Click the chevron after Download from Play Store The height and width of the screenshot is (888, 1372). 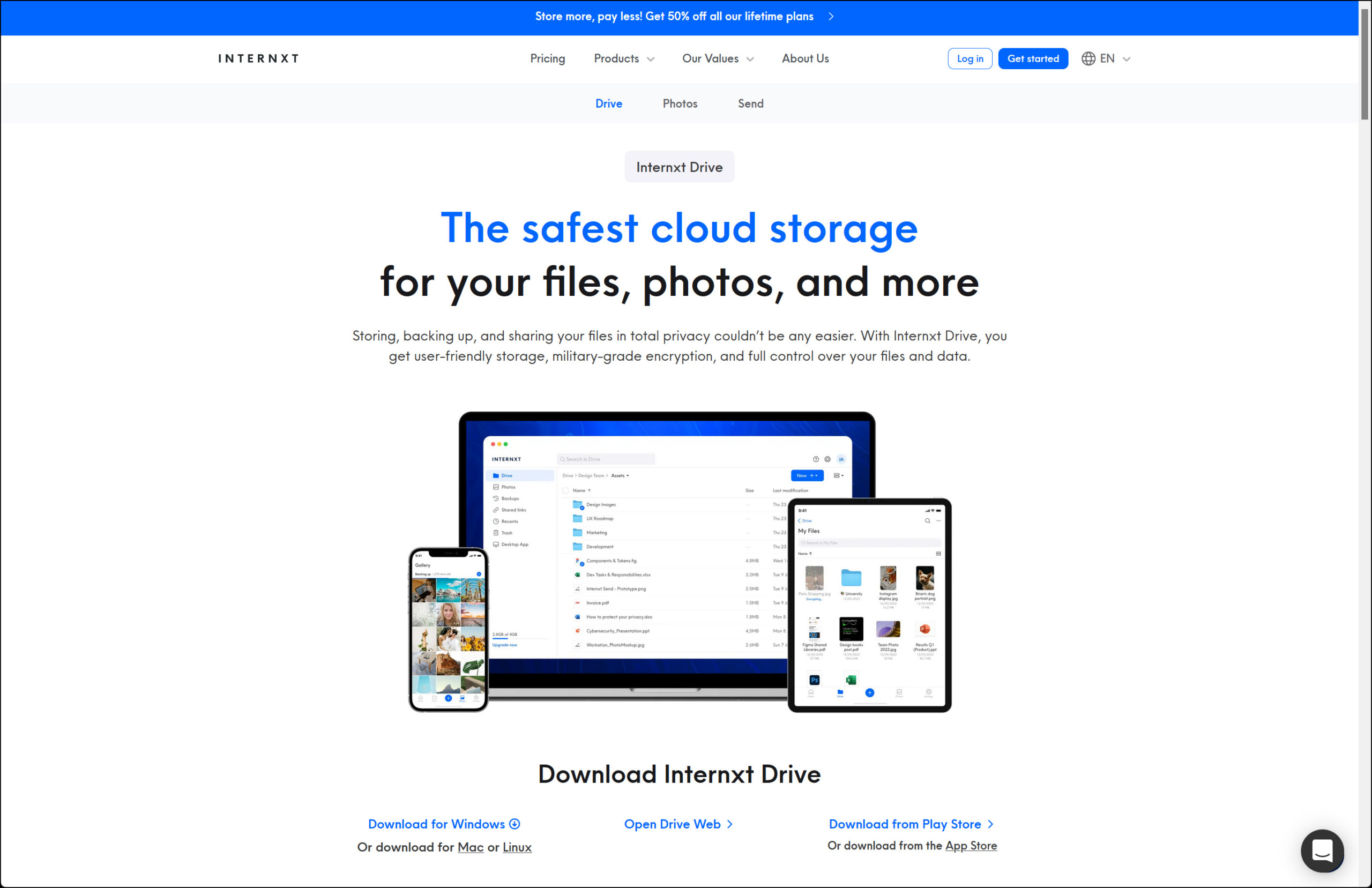point(990,824)
